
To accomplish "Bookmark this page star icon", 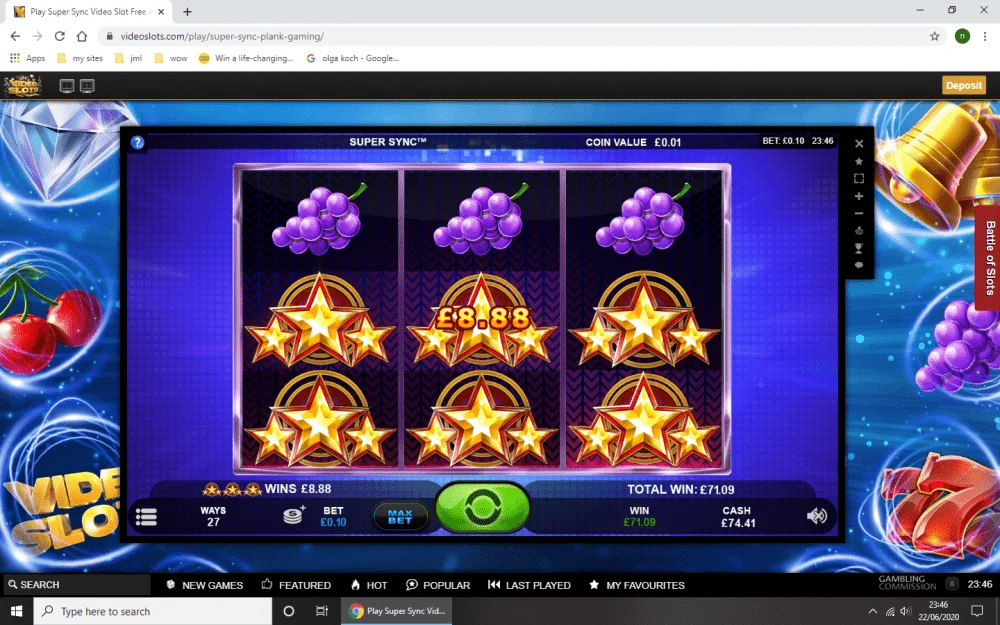I will pos(934,36).
